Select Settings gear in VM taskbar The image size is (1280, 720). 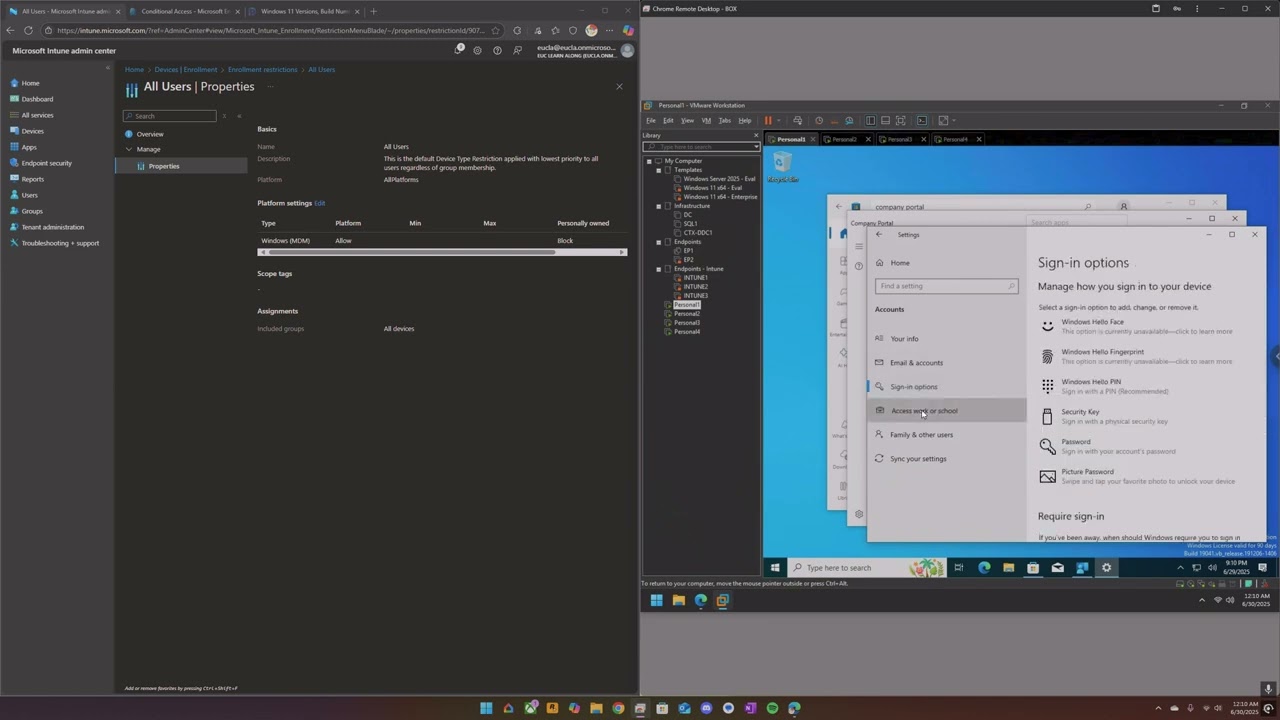[x=1106, y=568]
